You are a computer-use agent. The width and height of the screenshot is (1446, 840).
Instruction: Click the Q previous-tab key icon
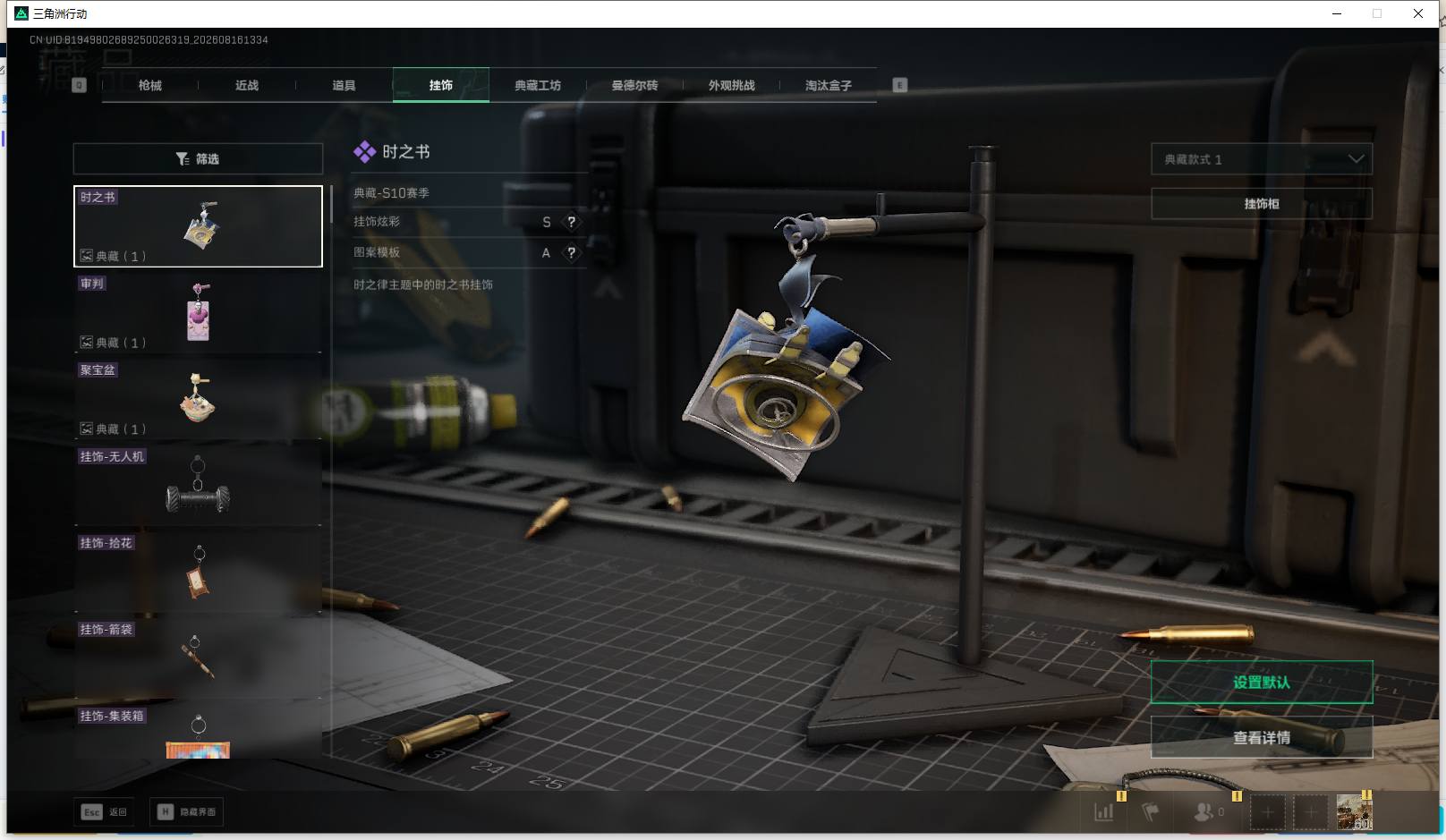[x=79, y=85]
